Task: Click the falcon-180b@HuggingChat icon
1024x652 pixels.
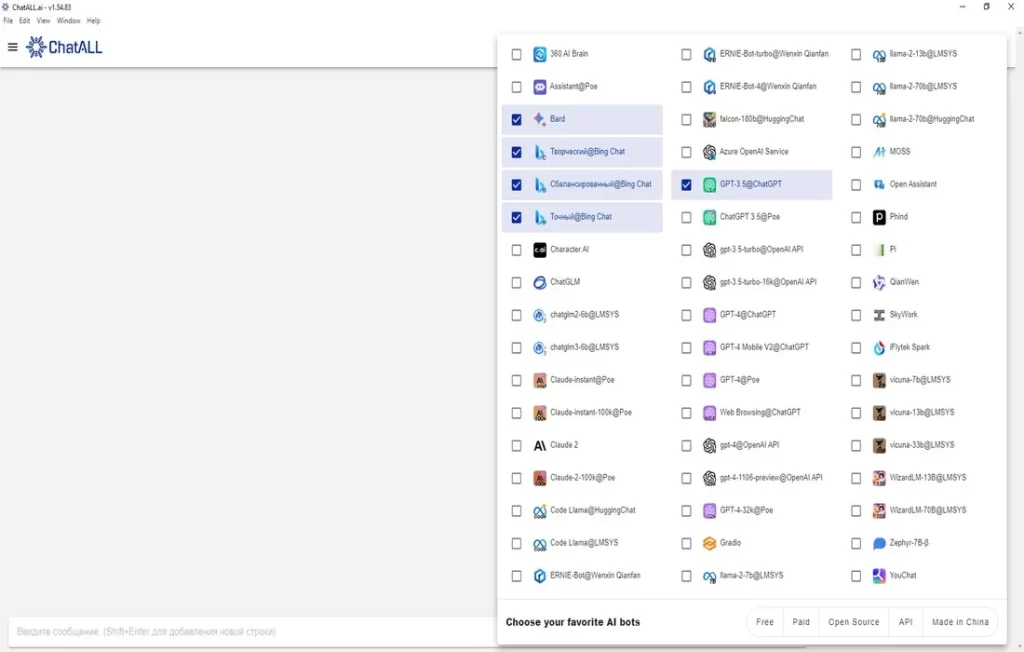Action: click(x=709, y=120)
